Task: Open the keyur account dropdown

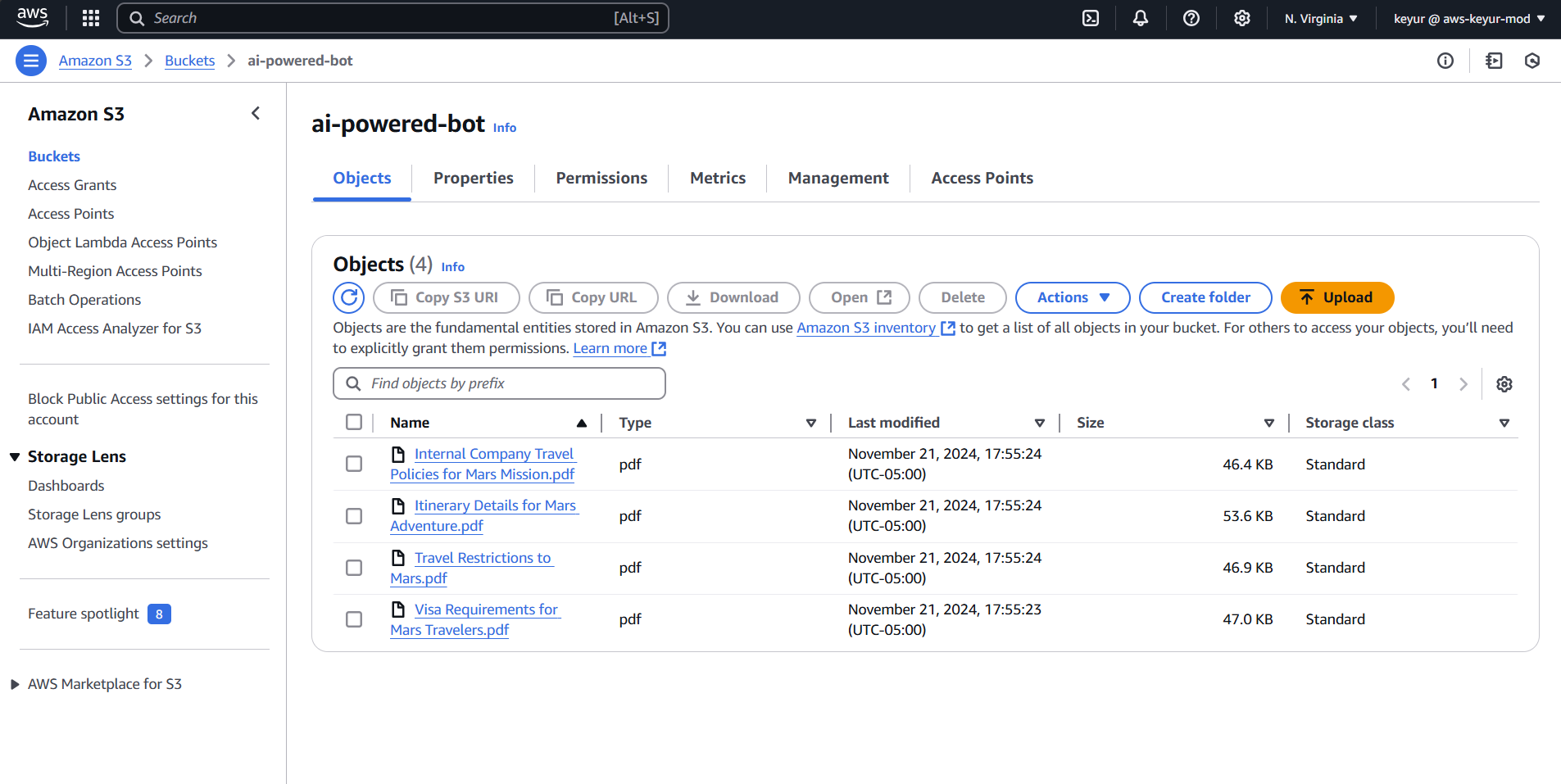Action: coord(1469,18)
